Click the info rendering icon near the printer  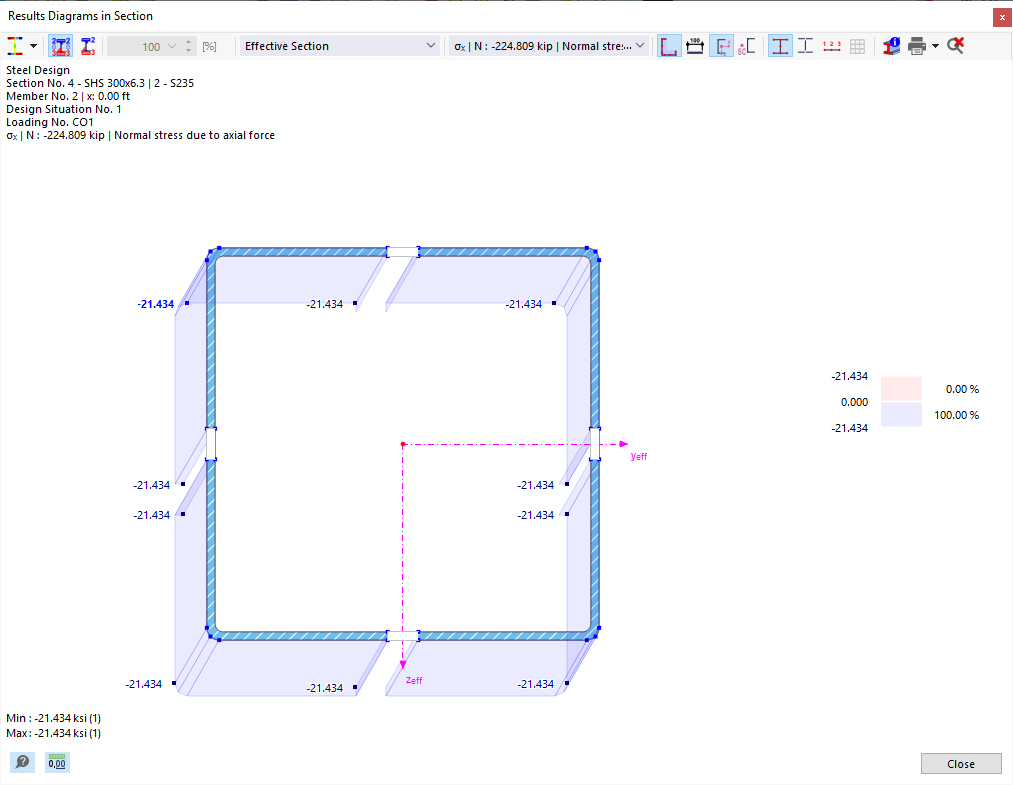click(x=889, y=45)
